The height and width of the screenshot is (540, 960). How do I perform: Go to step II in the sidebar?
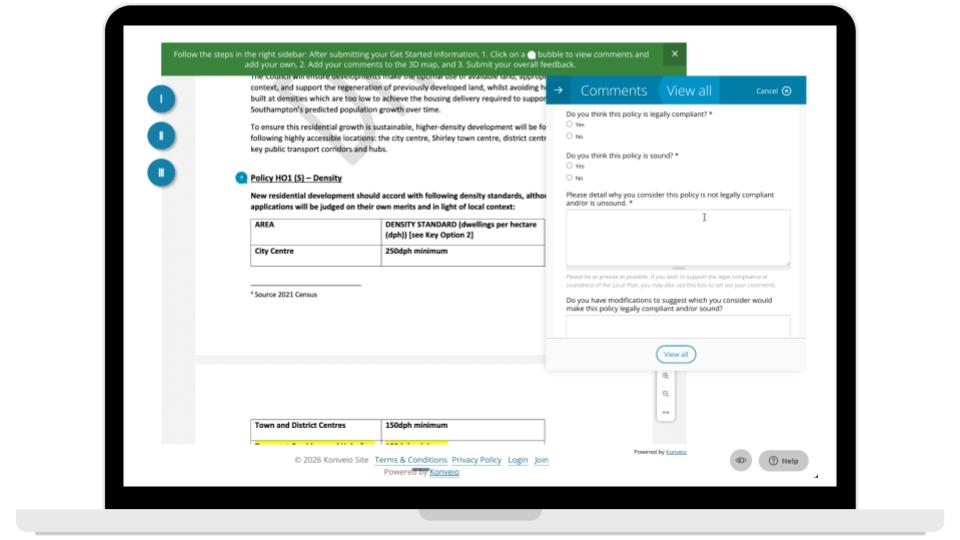tap(161, 136)
